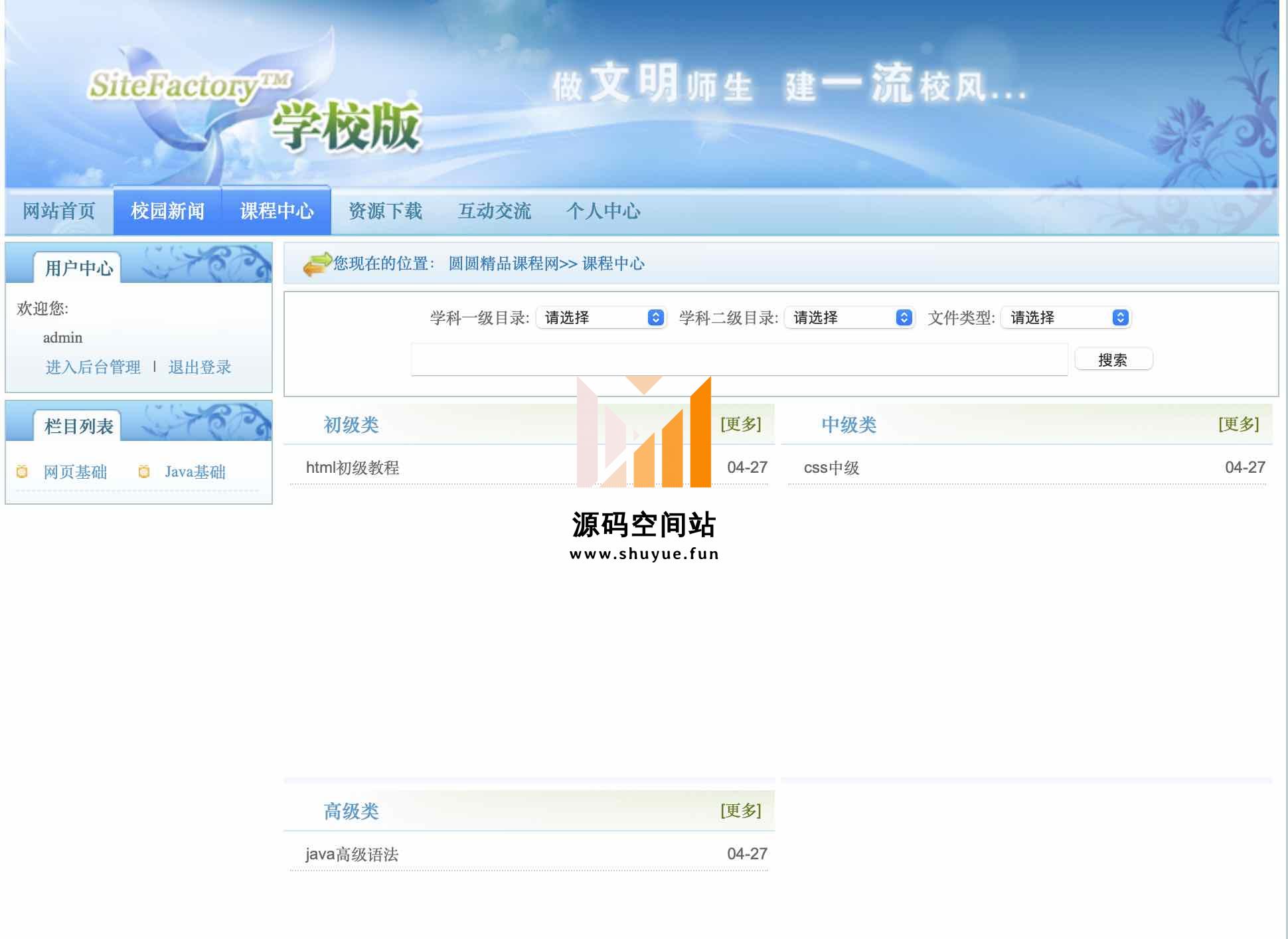Image resolution: width=1288 pixels, height=939 pixels.
Task: Open the 学科二级目录 dropdown
Action: point(849,317)
